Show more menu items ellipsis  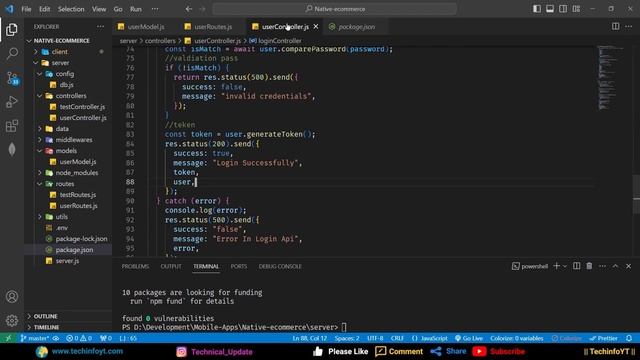155,9
